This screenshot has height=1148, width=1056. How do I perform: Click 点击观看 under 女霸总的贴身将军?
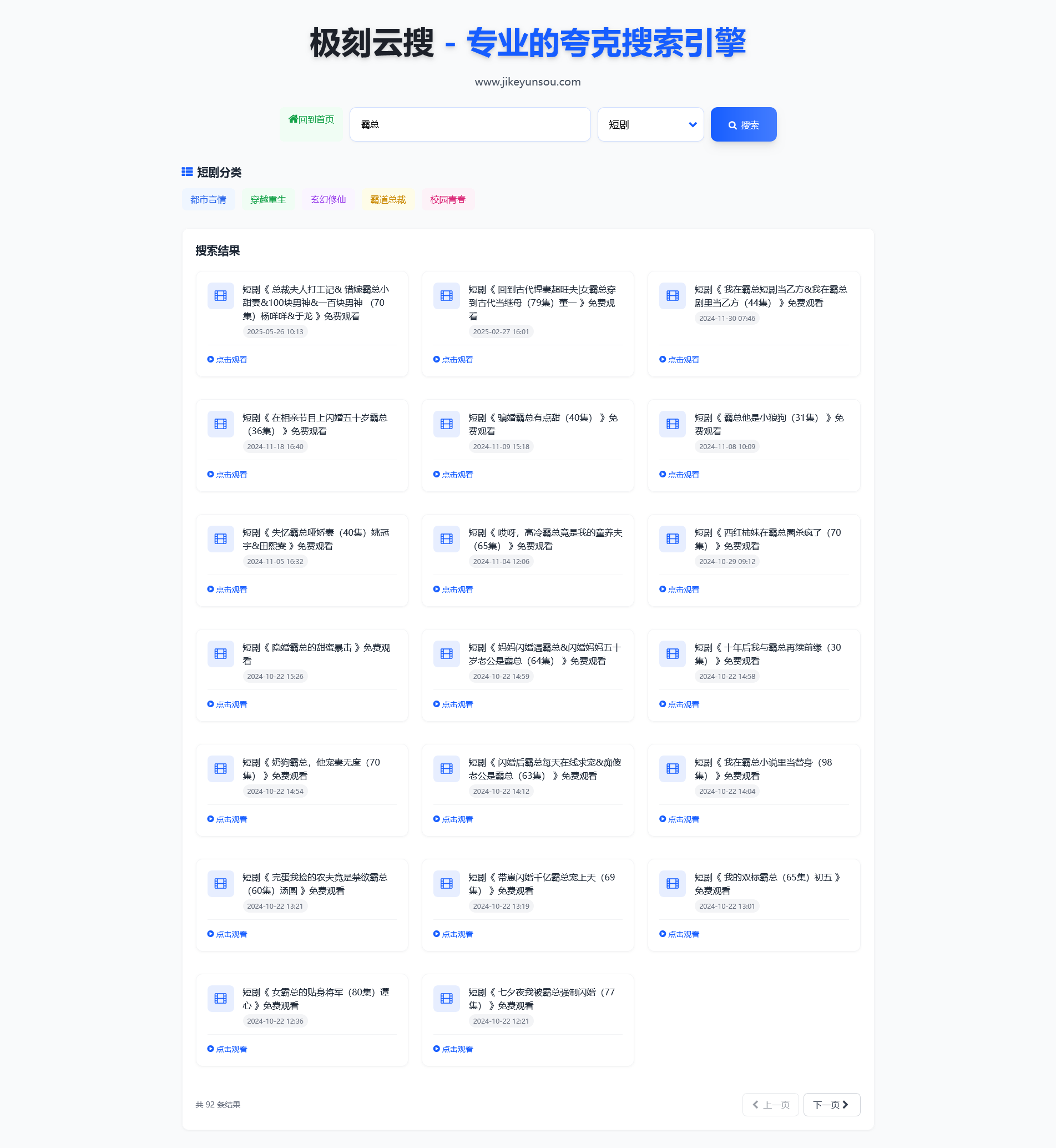227,1049
